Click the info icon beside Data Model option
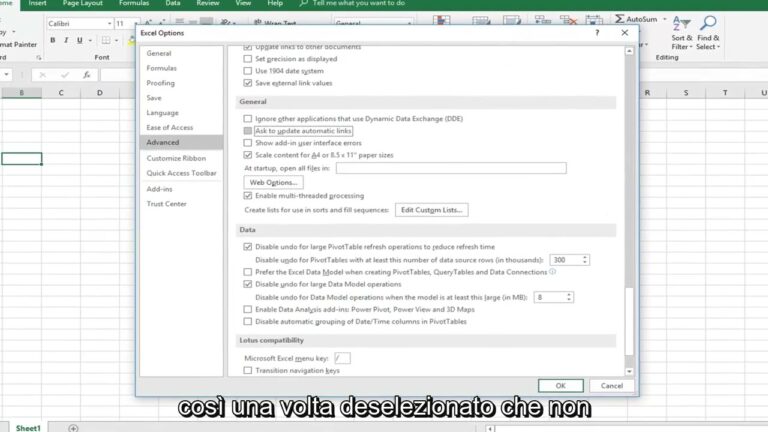 (x=552, y=271)
